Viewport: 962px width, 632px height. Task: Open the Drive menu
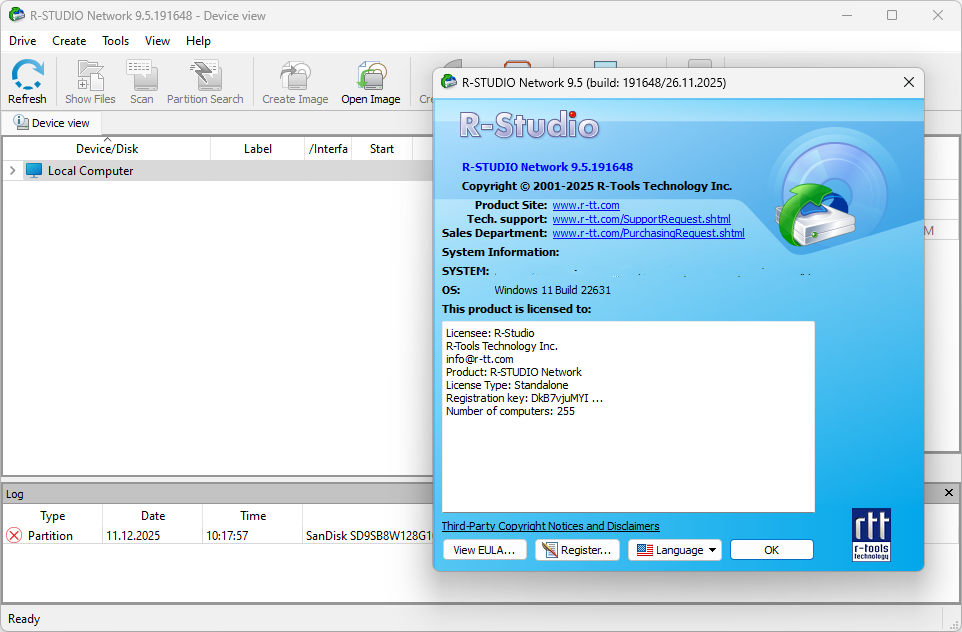pyautogui.click(x=22, y=40)
